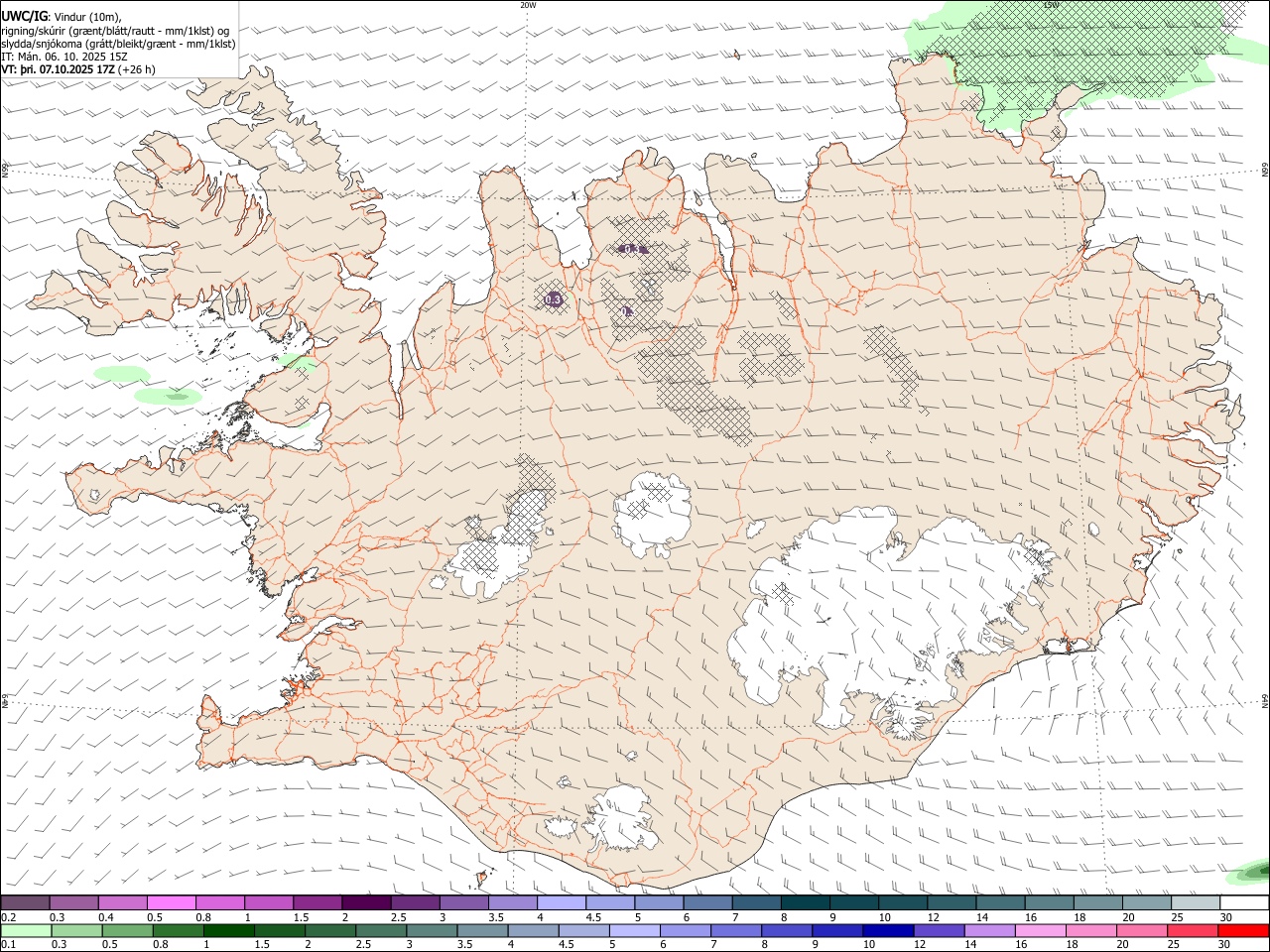This screenshot has width=1270, height=952.
Task: Click the "IT: Mán. 06. 10. 2025 15Z" line
Action: coord(64,57)
